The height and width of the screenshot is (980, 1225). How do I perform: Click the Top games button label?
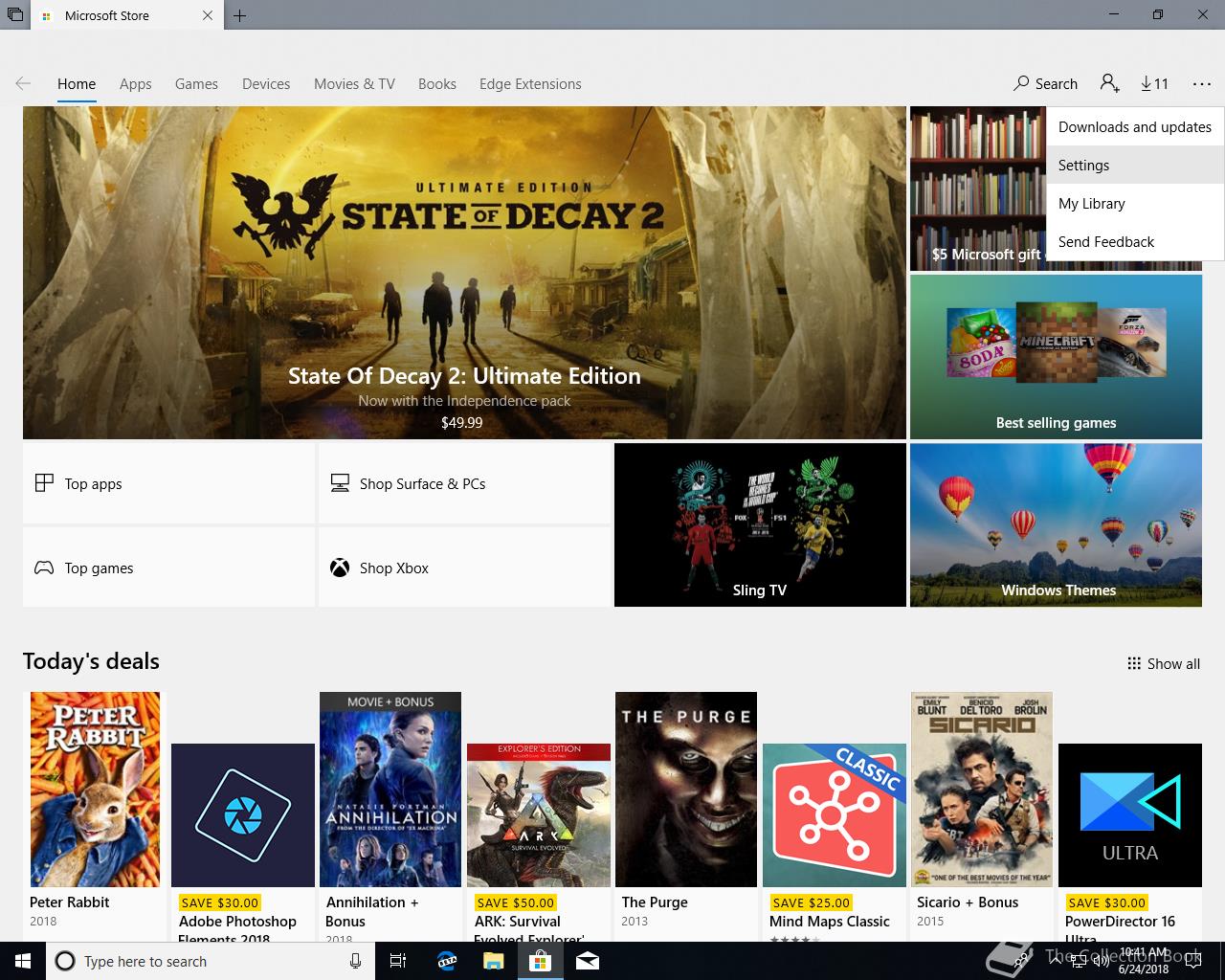pyautogui.click(x=100, y=568)
